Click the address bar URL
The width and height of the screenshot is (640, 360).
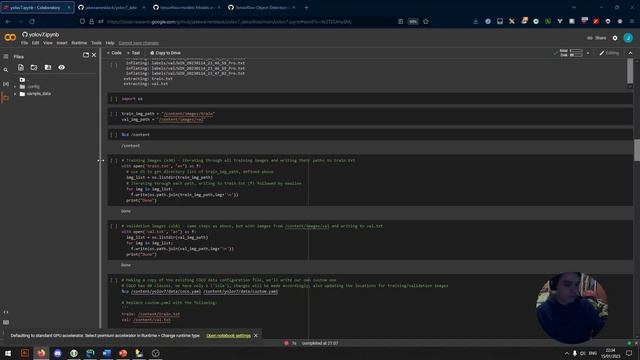pos(229,22)
